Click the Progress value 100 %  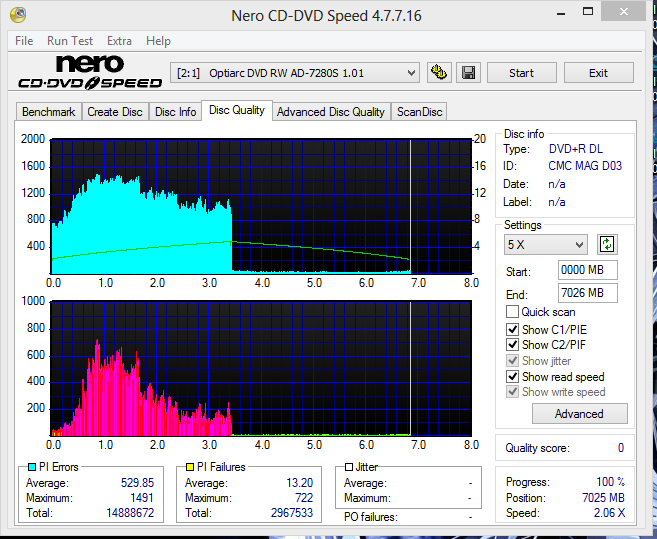click(610, 482)
